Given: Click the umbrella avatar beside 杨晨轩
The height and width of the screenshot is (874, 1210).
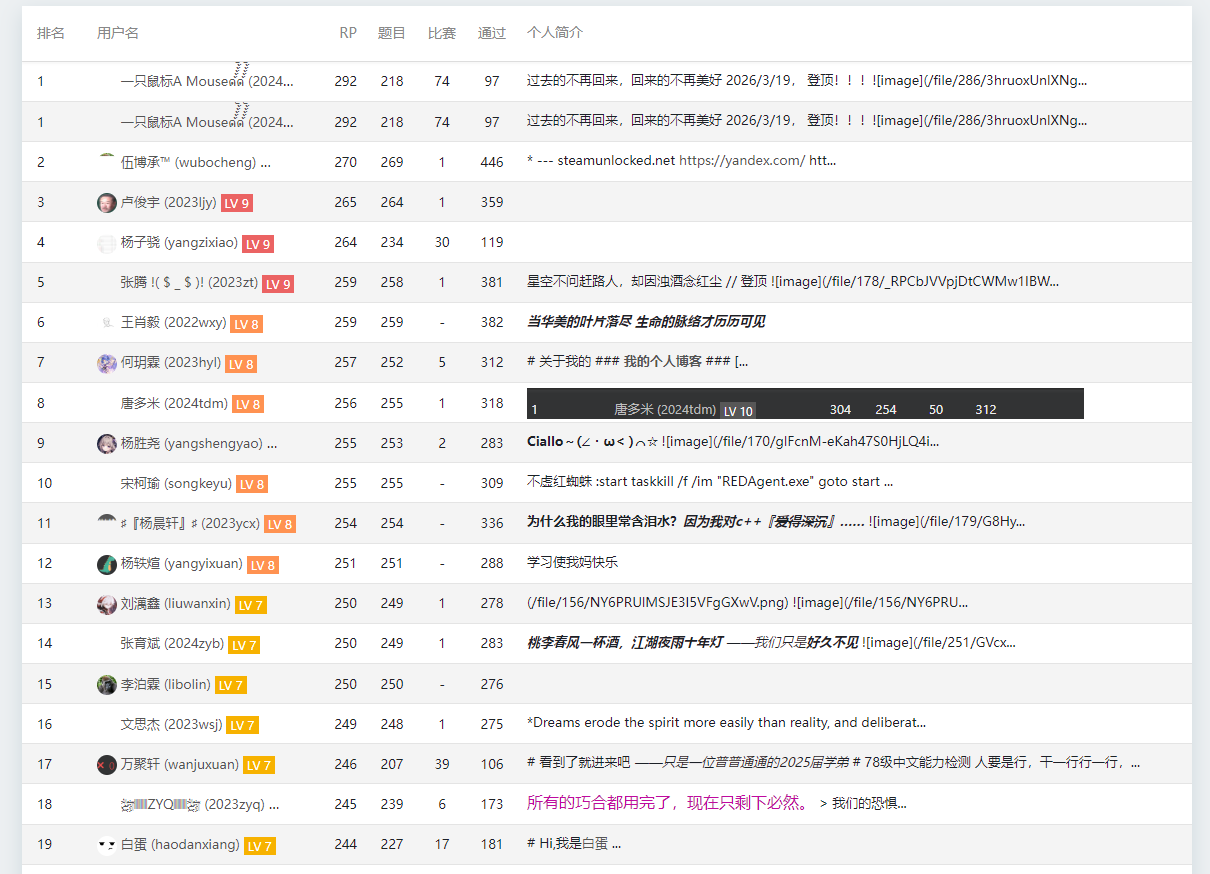Looking at the screenshot, I should point(106,521).
